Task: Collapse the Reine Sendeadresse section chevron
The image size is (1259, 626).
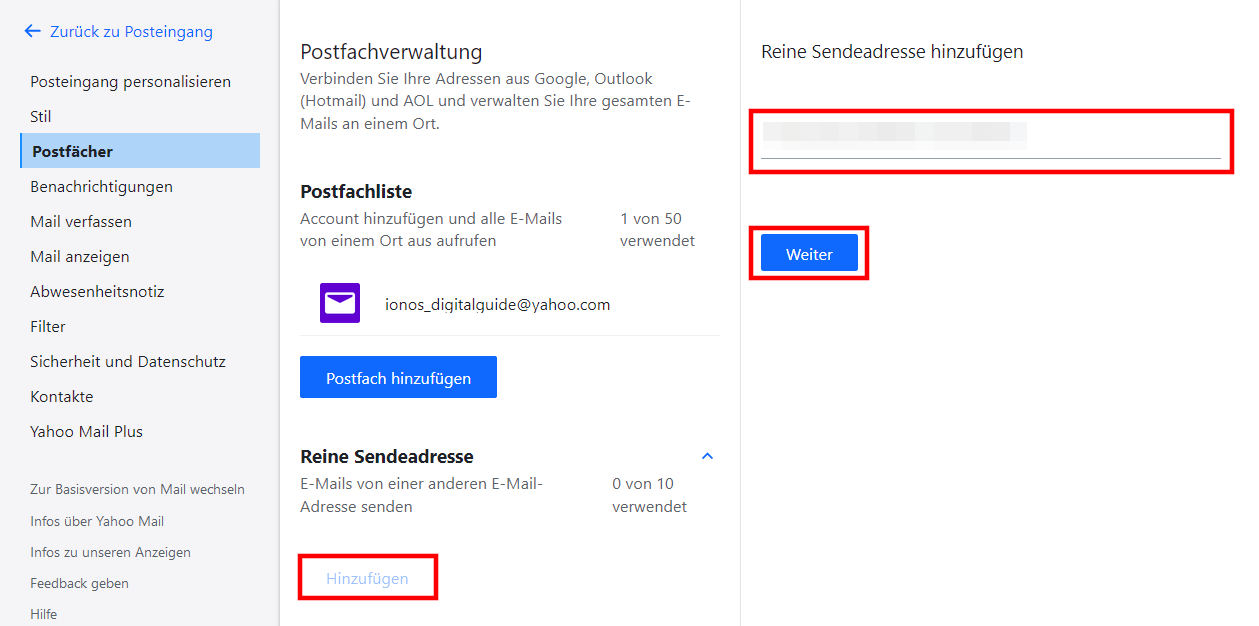Action: (708, 456)
